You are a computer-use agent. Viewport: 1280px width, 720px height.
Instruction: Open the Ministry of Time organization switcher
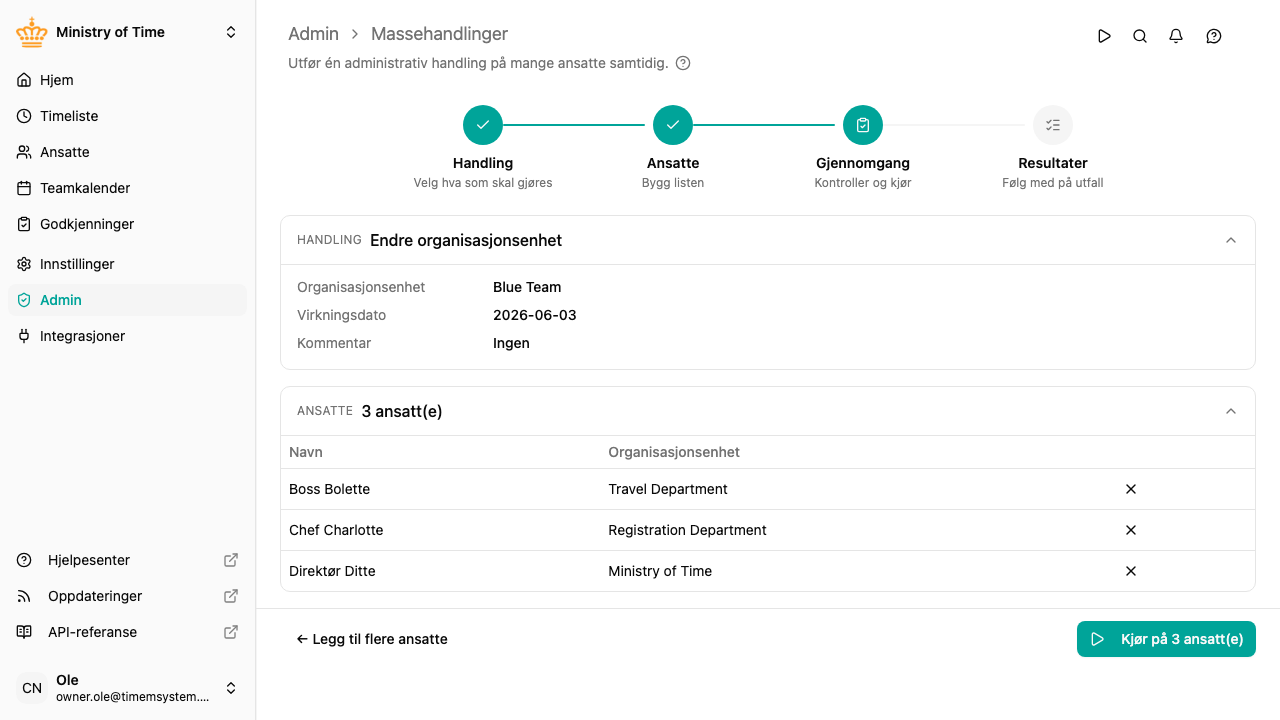pos(127,32)
